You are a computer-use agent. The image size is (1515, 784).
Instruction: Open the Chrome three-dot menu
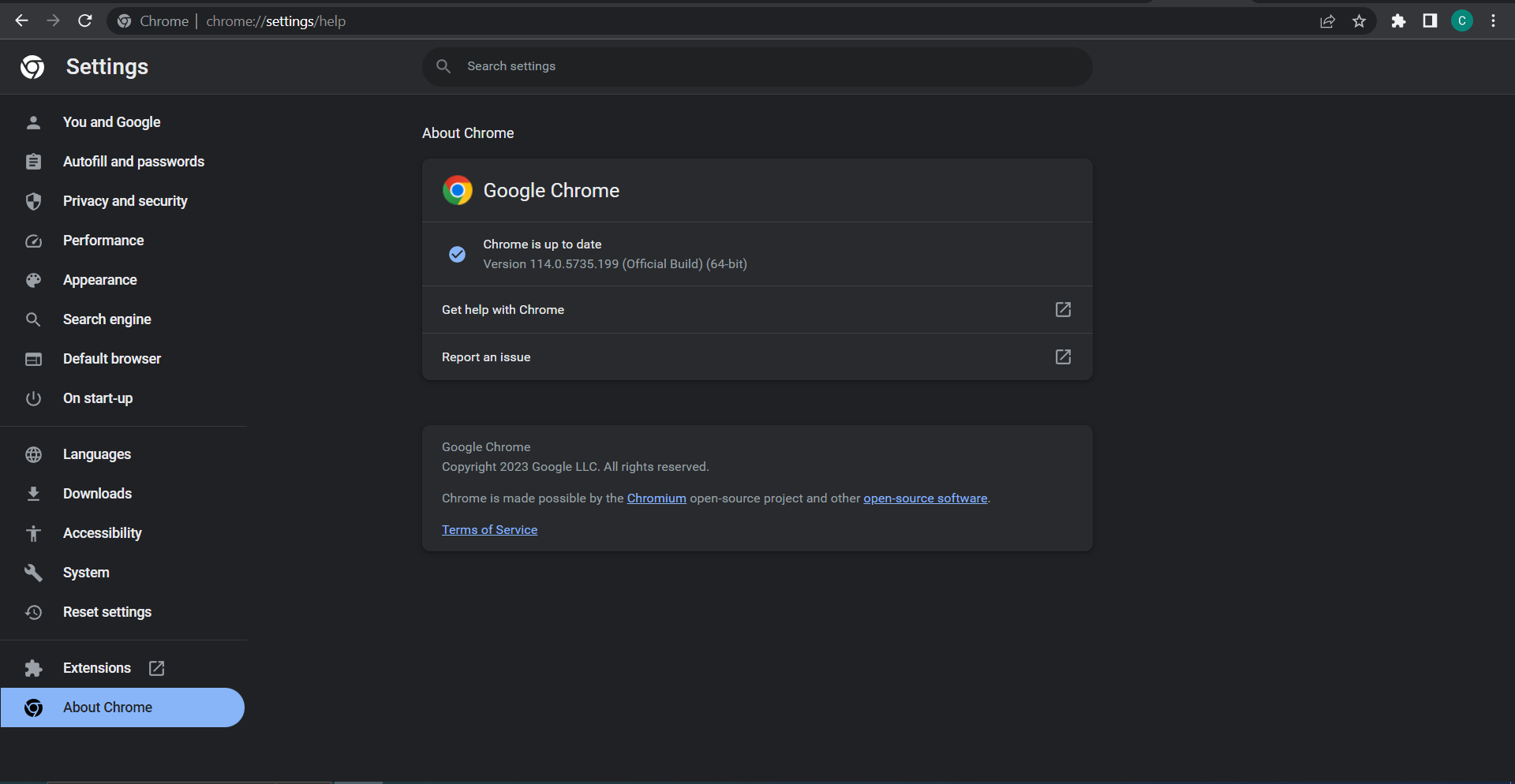coord(1493,21)
